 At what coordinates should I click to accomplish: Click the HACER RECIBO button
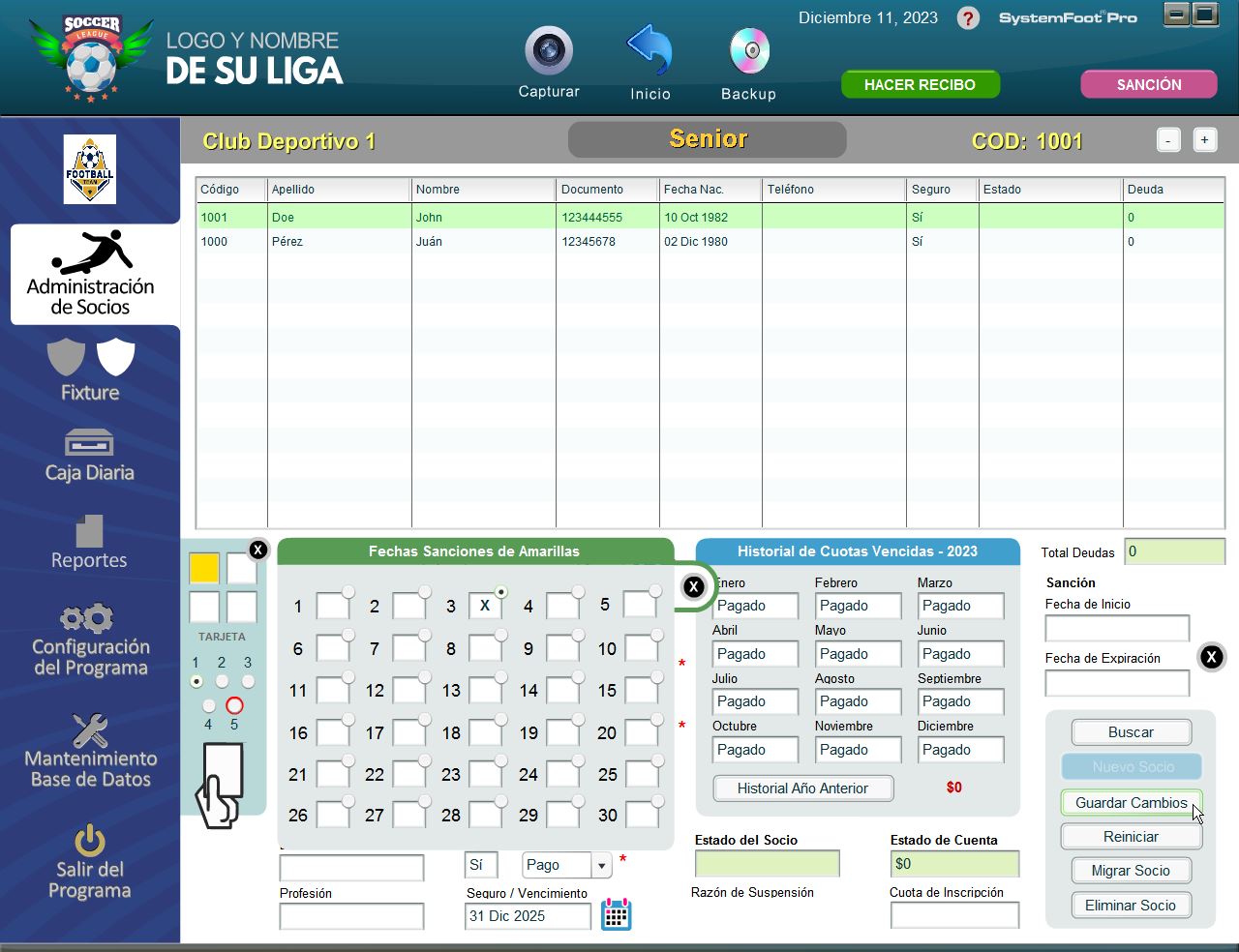click(x=920, y=84)
